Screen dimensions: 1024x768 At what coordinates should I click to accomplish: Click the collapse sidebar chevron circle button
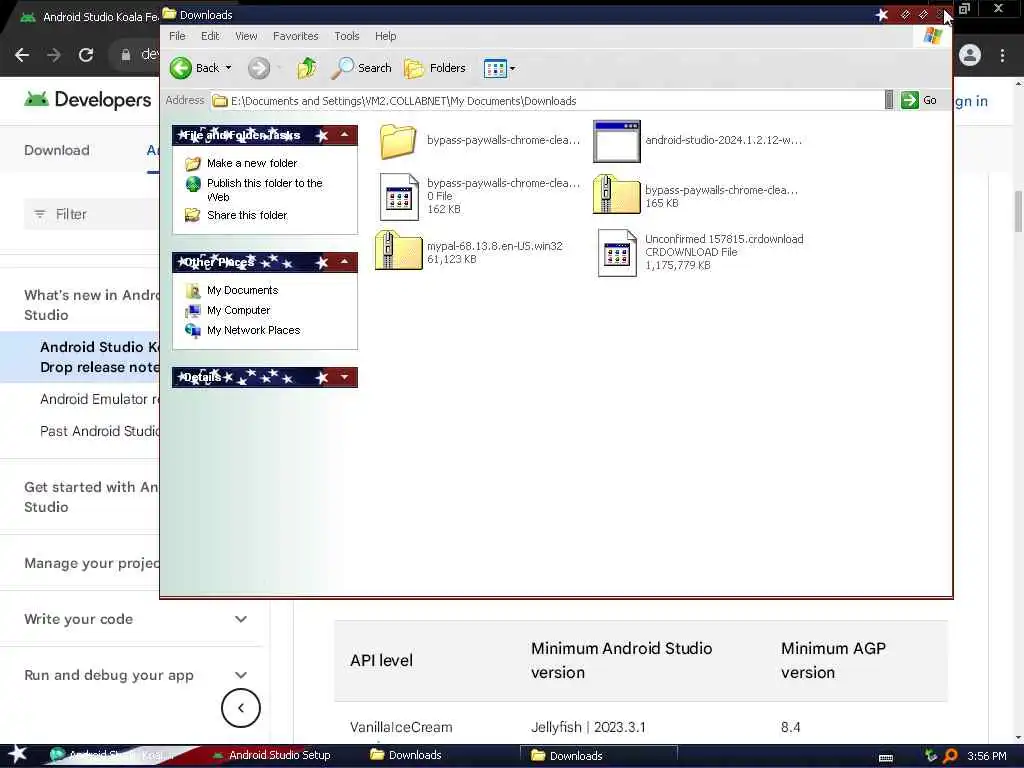[x=241, y=708]
